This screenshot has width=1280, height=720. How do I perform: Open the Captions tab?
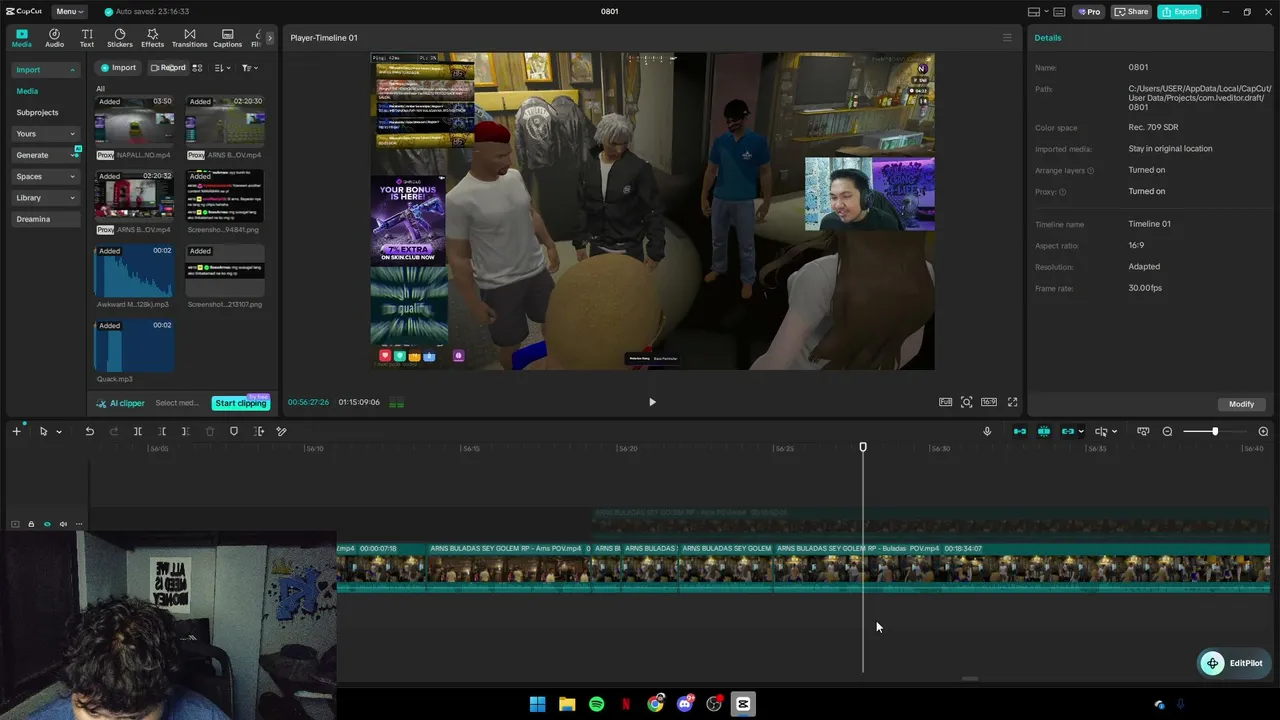point(227,38)
